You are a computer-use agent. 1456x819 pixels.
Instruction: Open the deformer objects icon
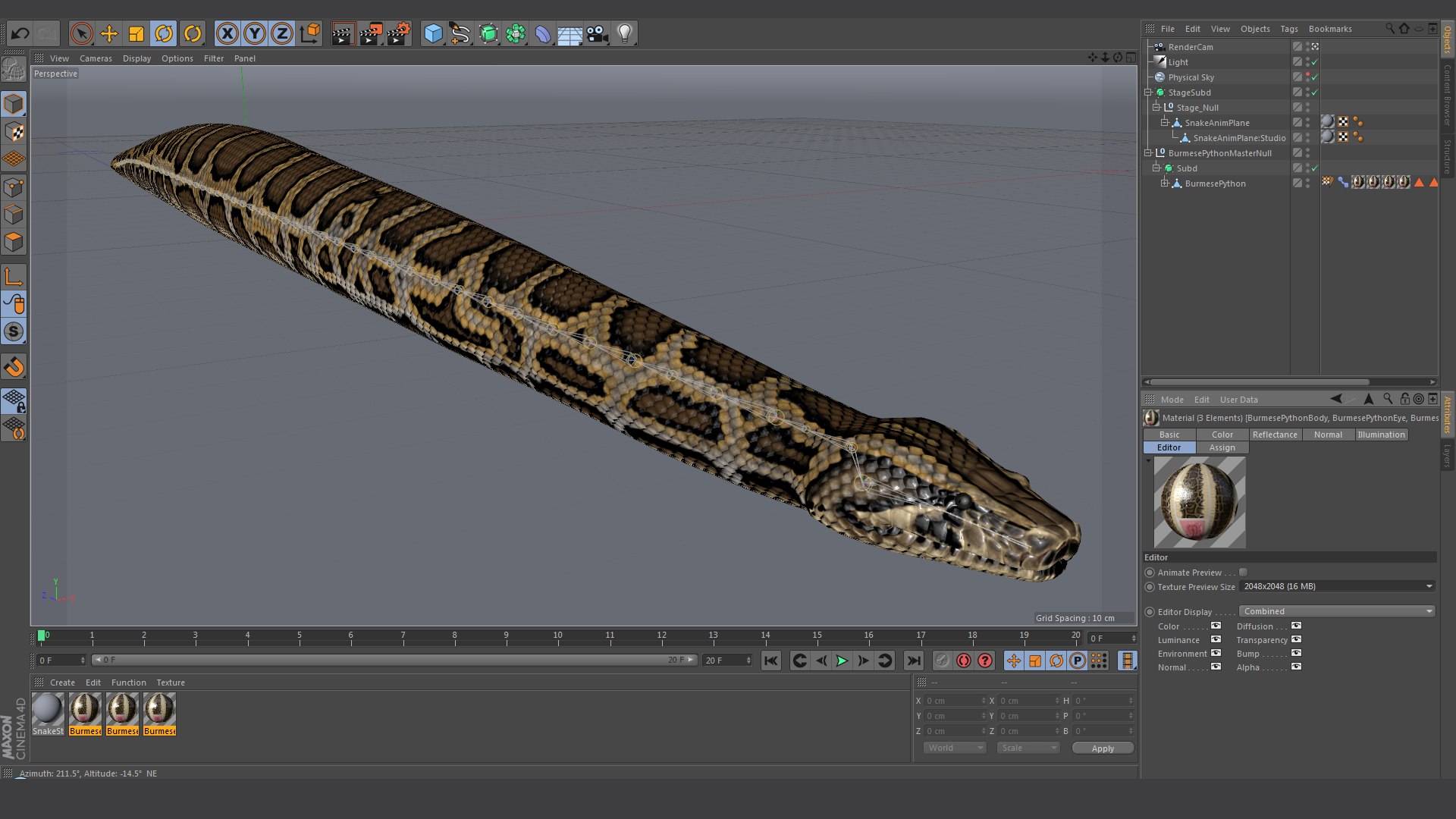[x=543, y=33]
